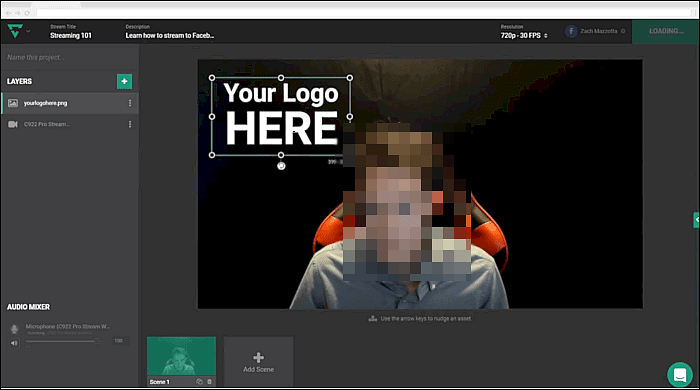The image size is (700, 390).
Task: Click the 'Use the arrow keys to nudge' hint
Action: [x=426, y=319]
